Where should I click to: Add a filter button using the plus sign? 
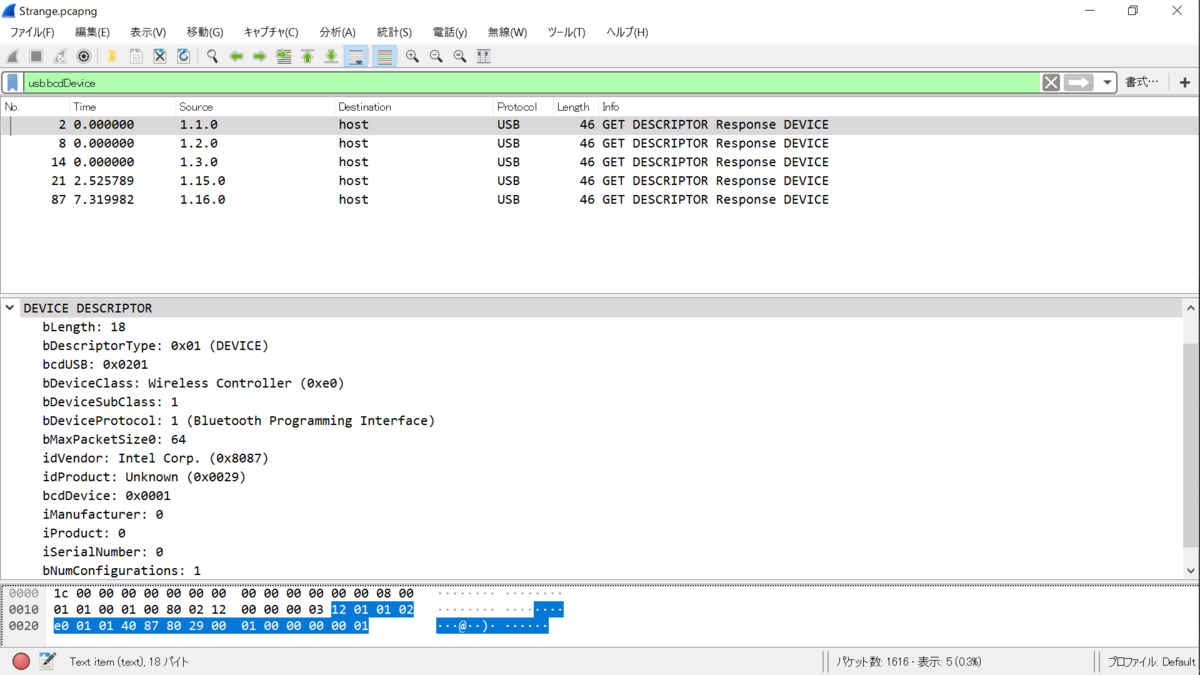pos(1186,81)
